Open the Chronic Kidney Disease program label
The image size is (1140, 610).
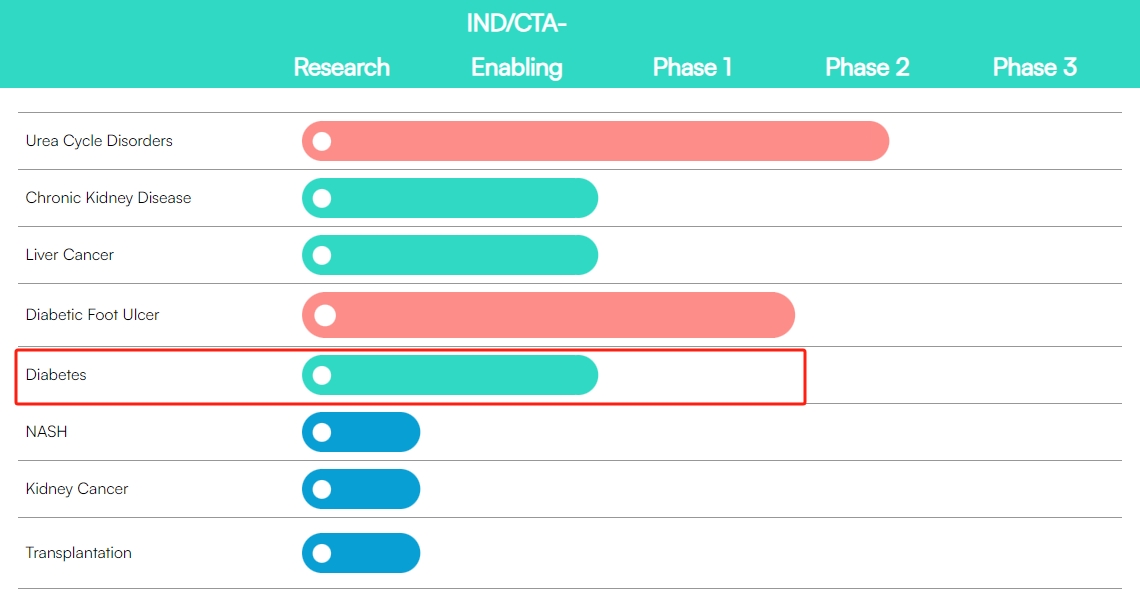108,198
